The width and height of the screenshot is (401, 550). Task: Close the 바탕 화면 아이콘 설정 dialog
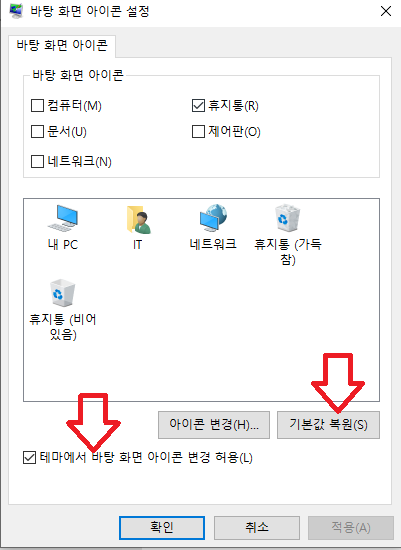coord(386,11)
